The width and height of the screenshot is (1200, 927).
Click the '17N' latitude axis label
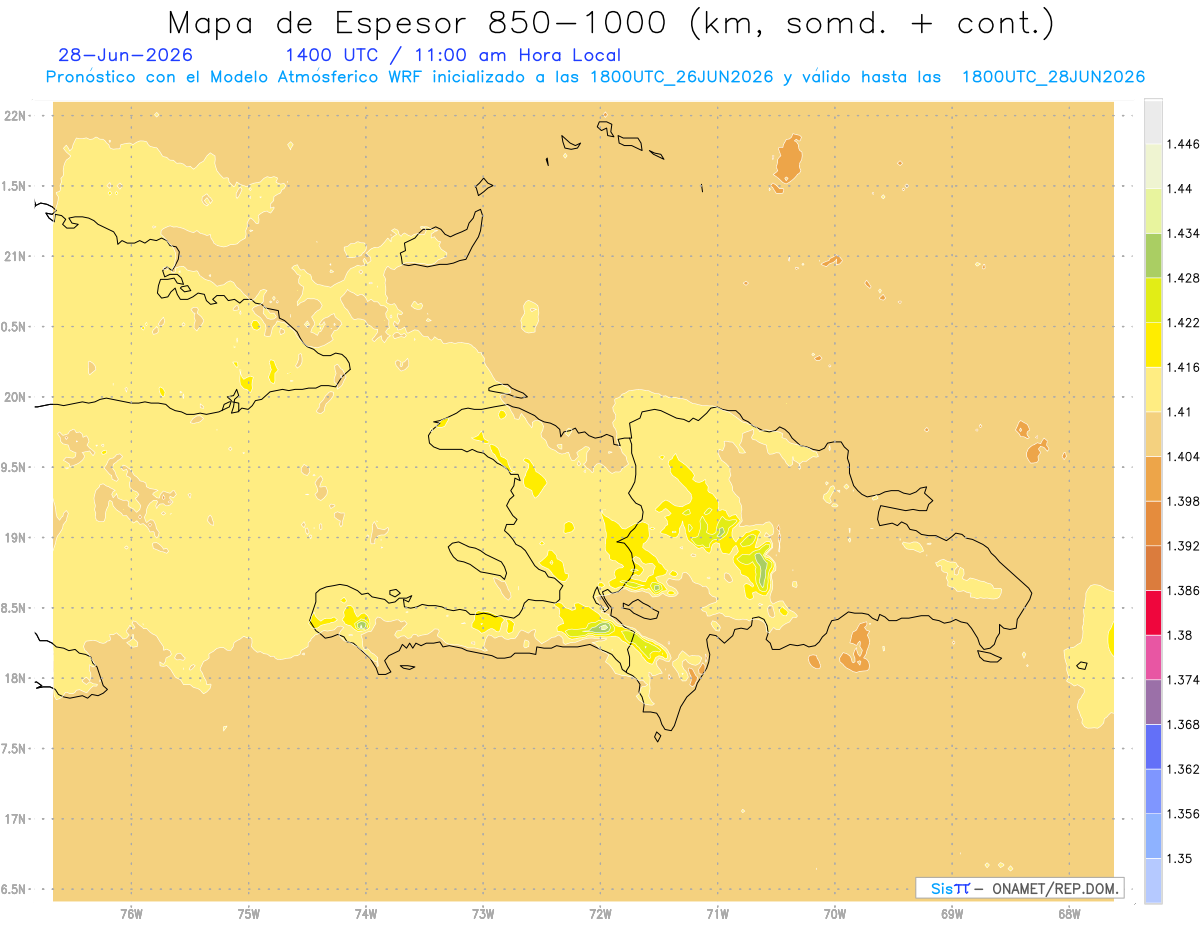[16, 819]
